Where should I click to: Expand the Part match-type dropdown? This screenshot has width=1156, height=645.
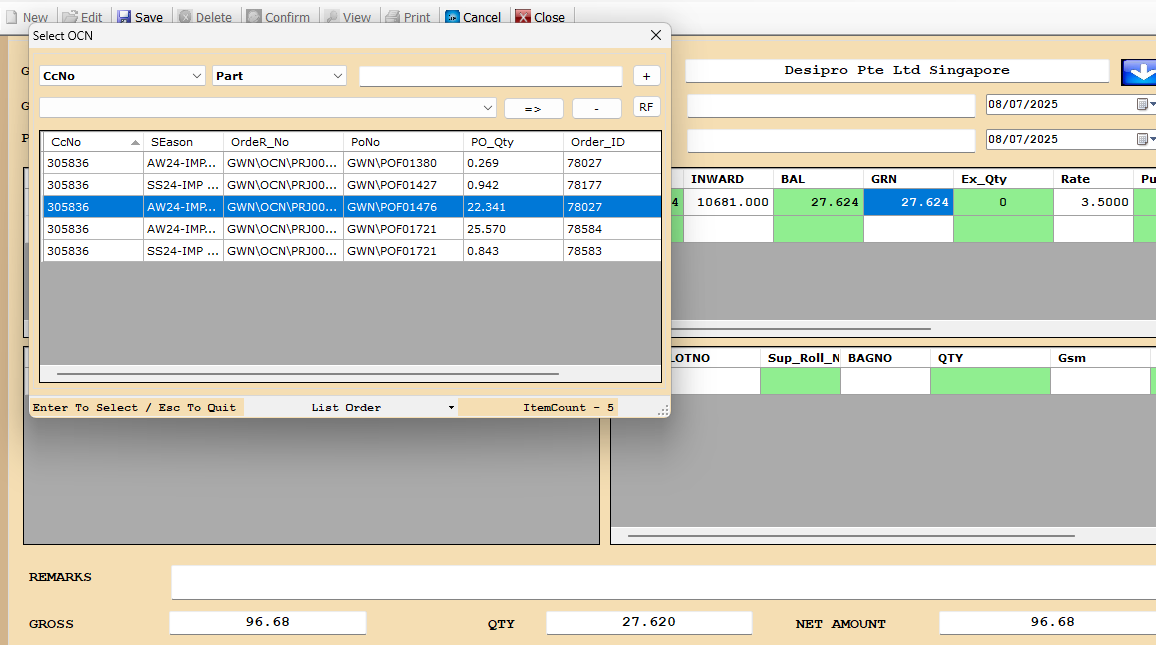(x=337, y=76)
